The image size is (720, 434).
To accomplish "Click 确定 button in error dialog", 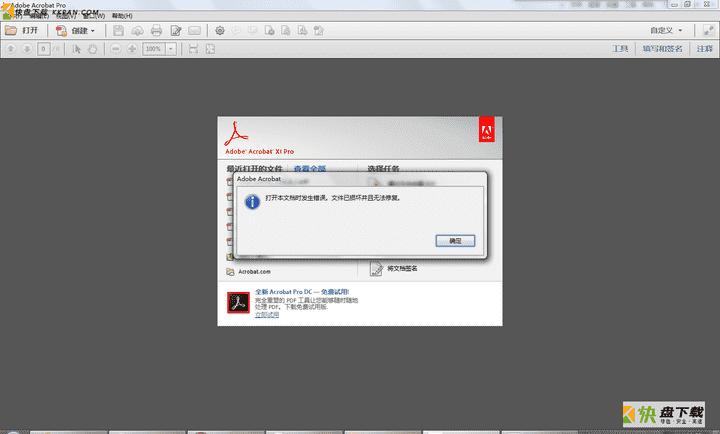I will [x=455, y=241].
